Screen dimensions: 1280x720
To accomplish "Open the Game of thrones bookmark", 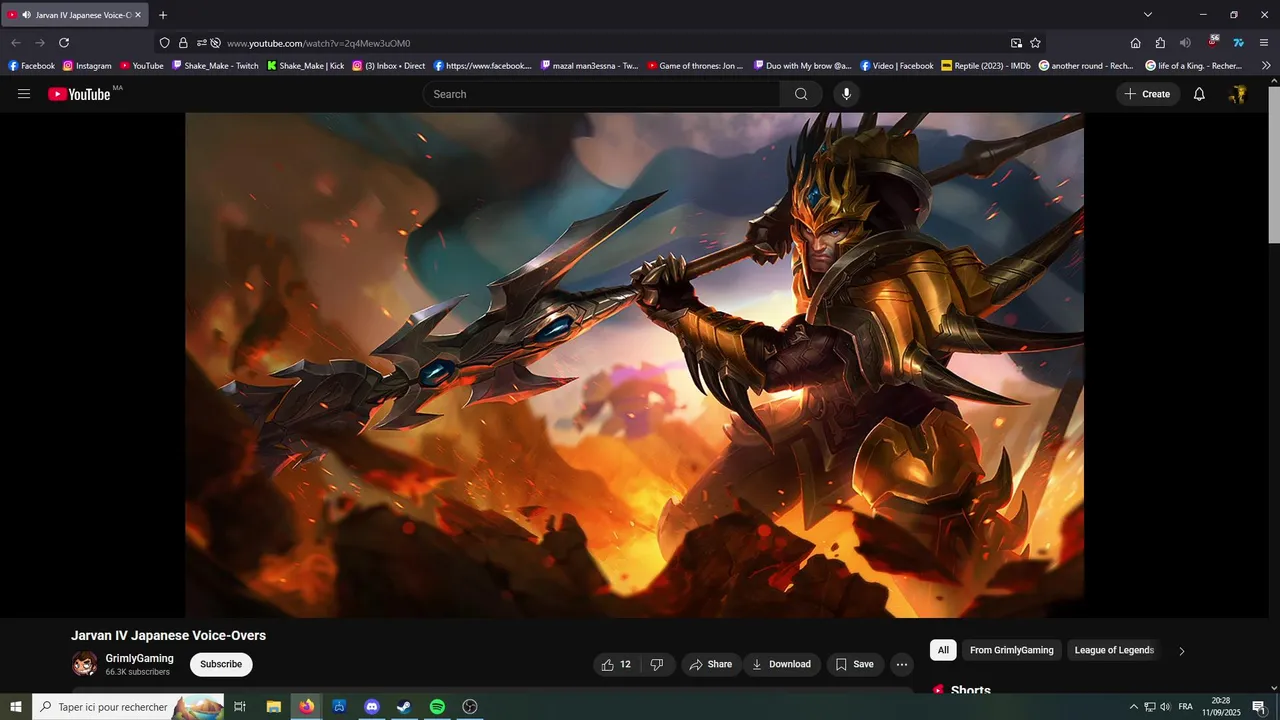I will coord(695,66).
